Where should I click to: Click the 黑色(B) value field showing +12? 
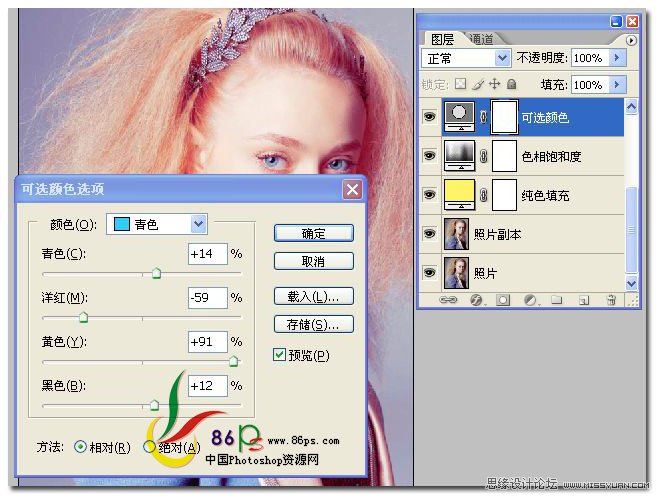208,386
